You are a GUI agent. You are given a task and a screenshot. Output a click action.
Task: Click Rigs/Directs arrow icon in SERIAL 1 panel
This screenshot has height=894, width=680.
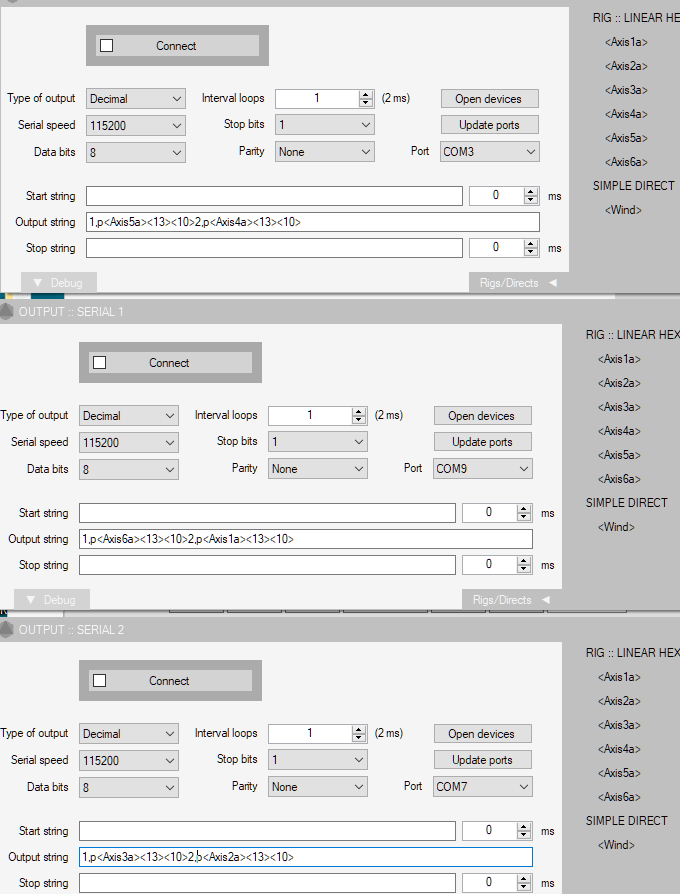545,600
